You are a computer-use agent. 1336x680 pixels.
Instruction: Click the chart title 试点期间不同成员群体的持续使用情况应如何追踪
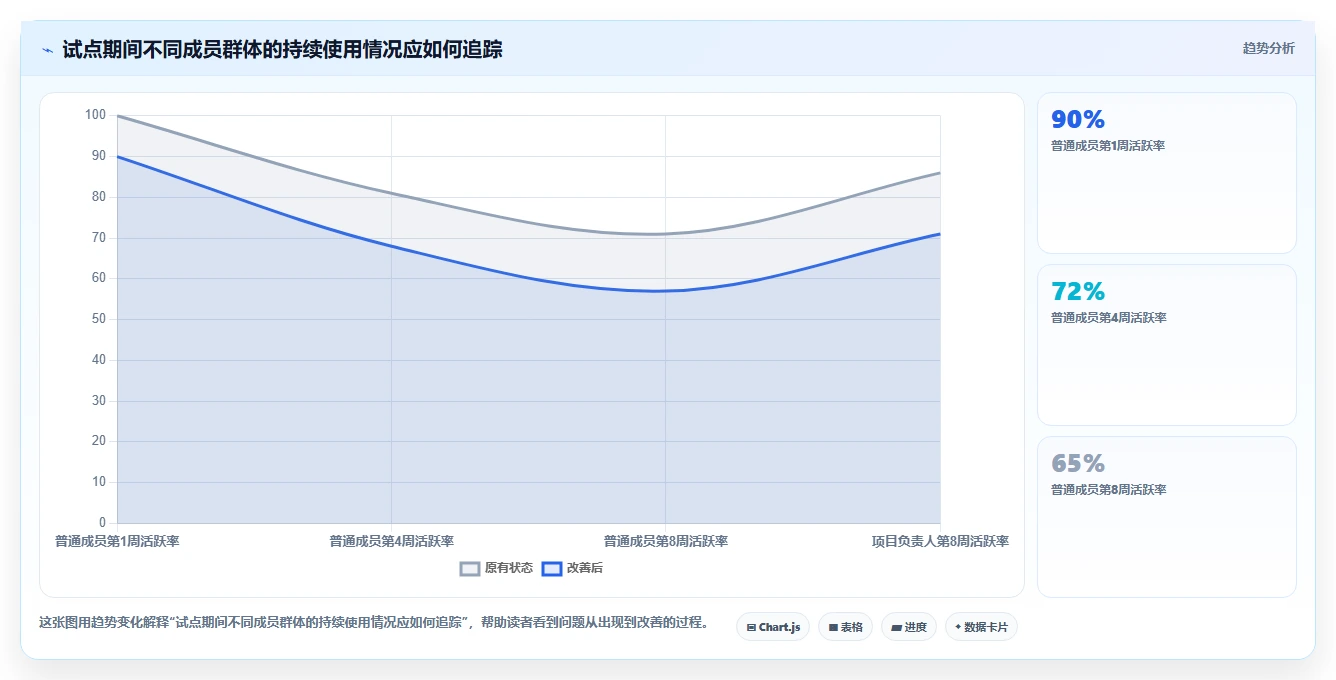click(282, 49)
